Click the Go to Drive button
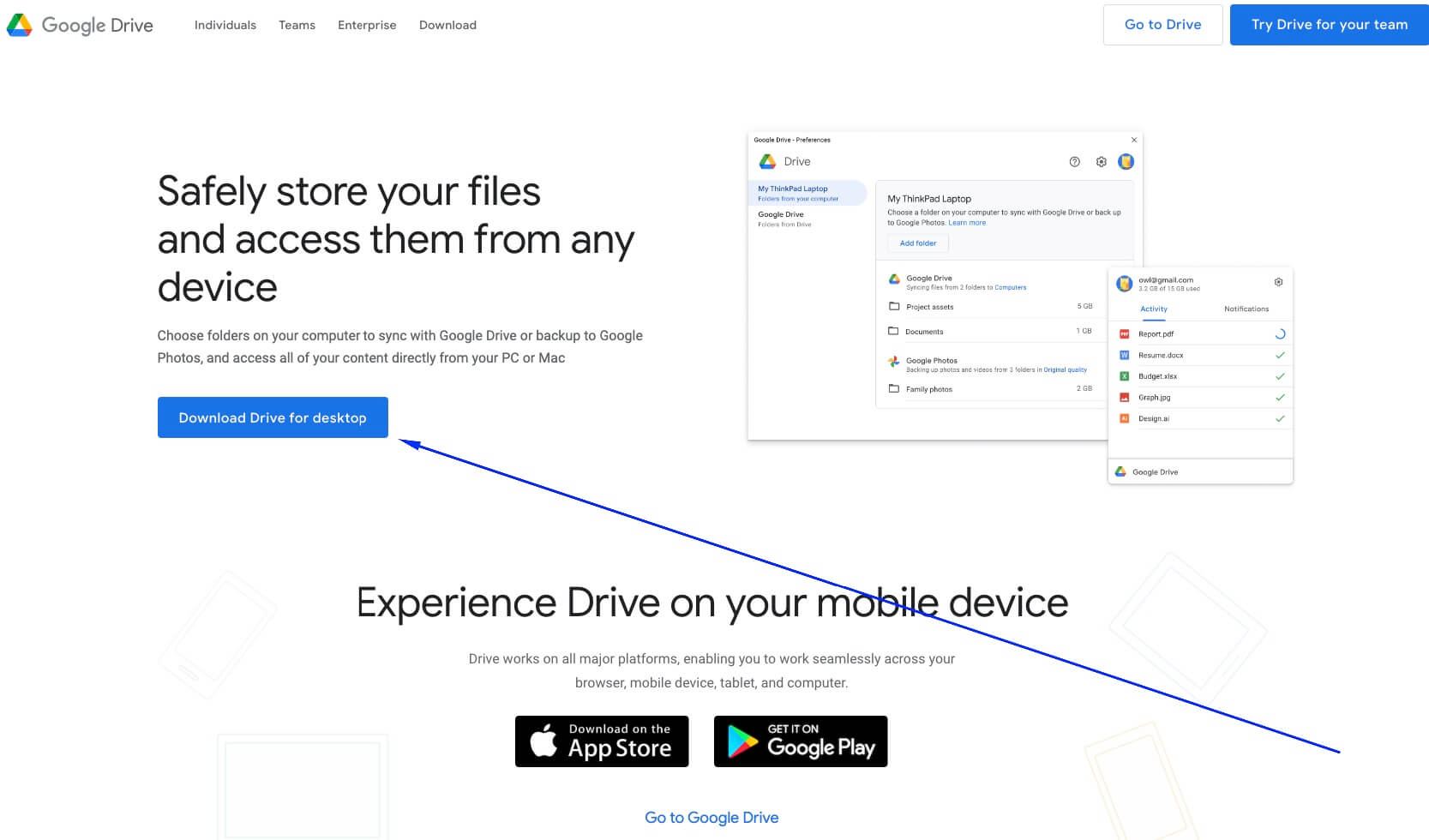 point(1162,25)
